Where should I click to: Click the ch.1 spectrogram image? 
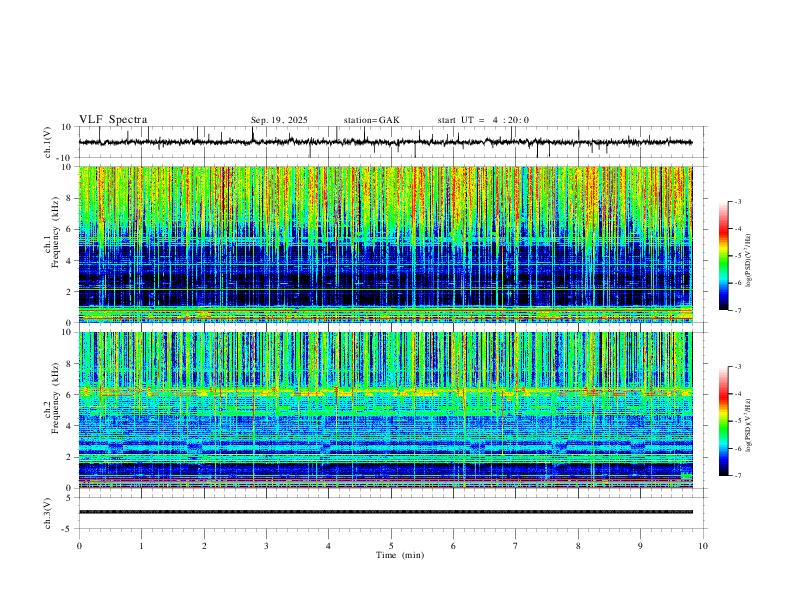386,244
